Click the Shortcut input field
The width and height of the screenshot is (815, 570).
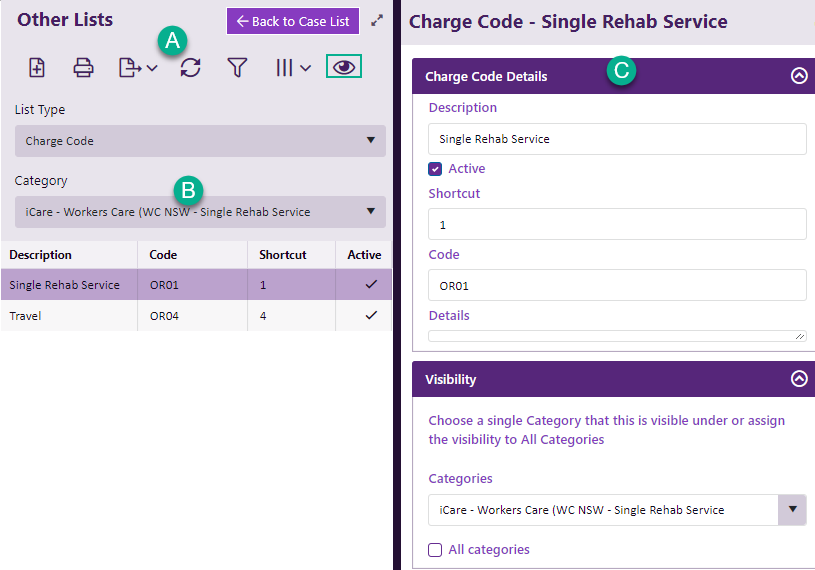[x=616, y=225]
